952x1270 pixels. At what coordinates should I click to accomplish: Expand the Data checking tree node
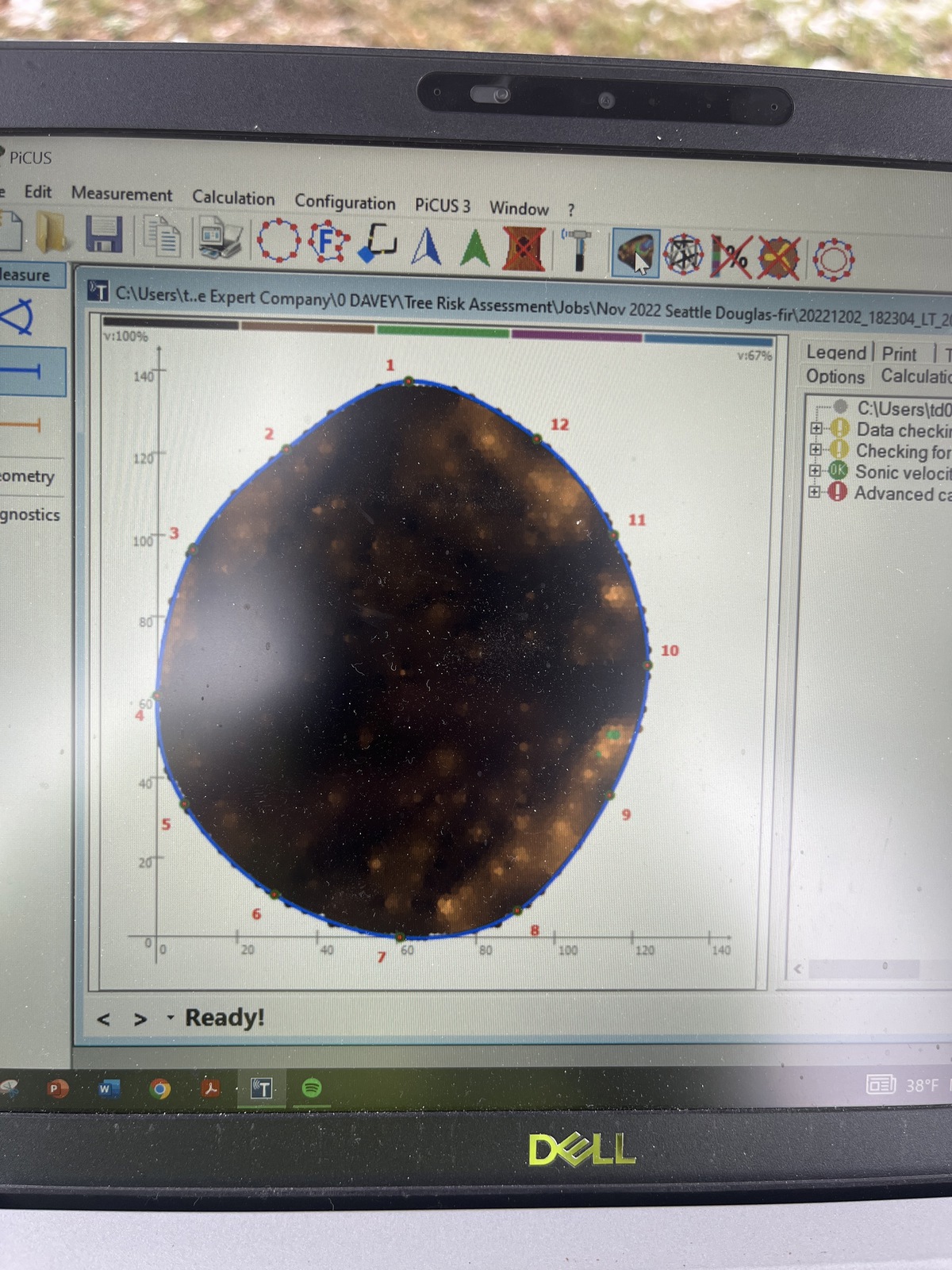(815, 429)
